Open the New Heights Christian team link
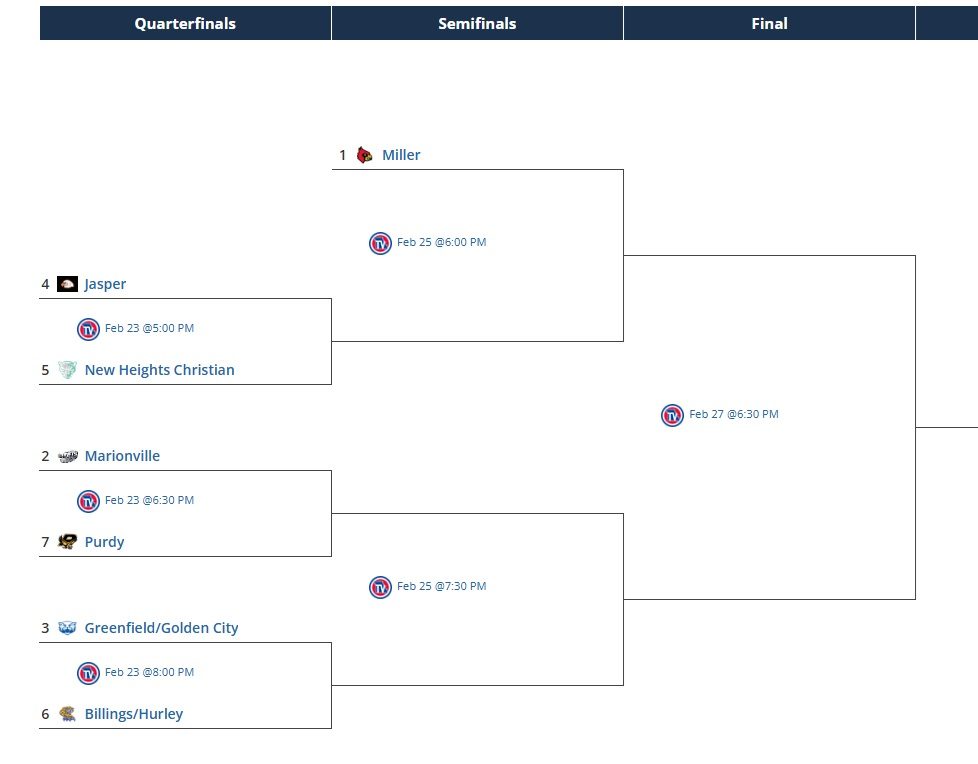Screen dimensions: 978x764 [x=159, y=370]
